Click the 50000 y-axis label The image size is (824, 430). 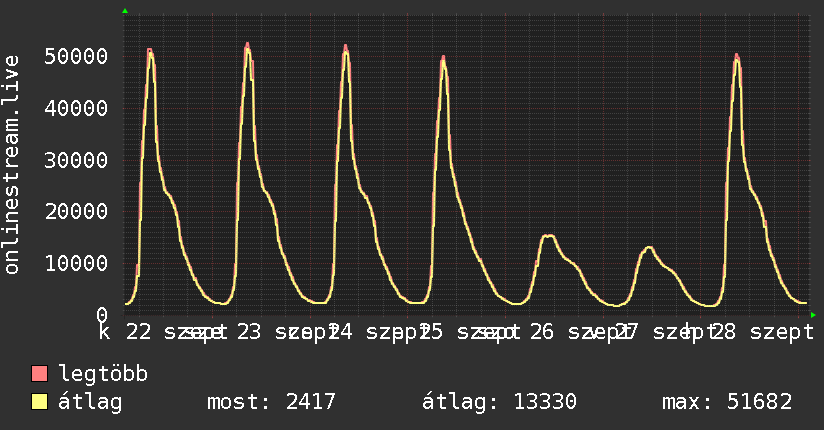76,56
